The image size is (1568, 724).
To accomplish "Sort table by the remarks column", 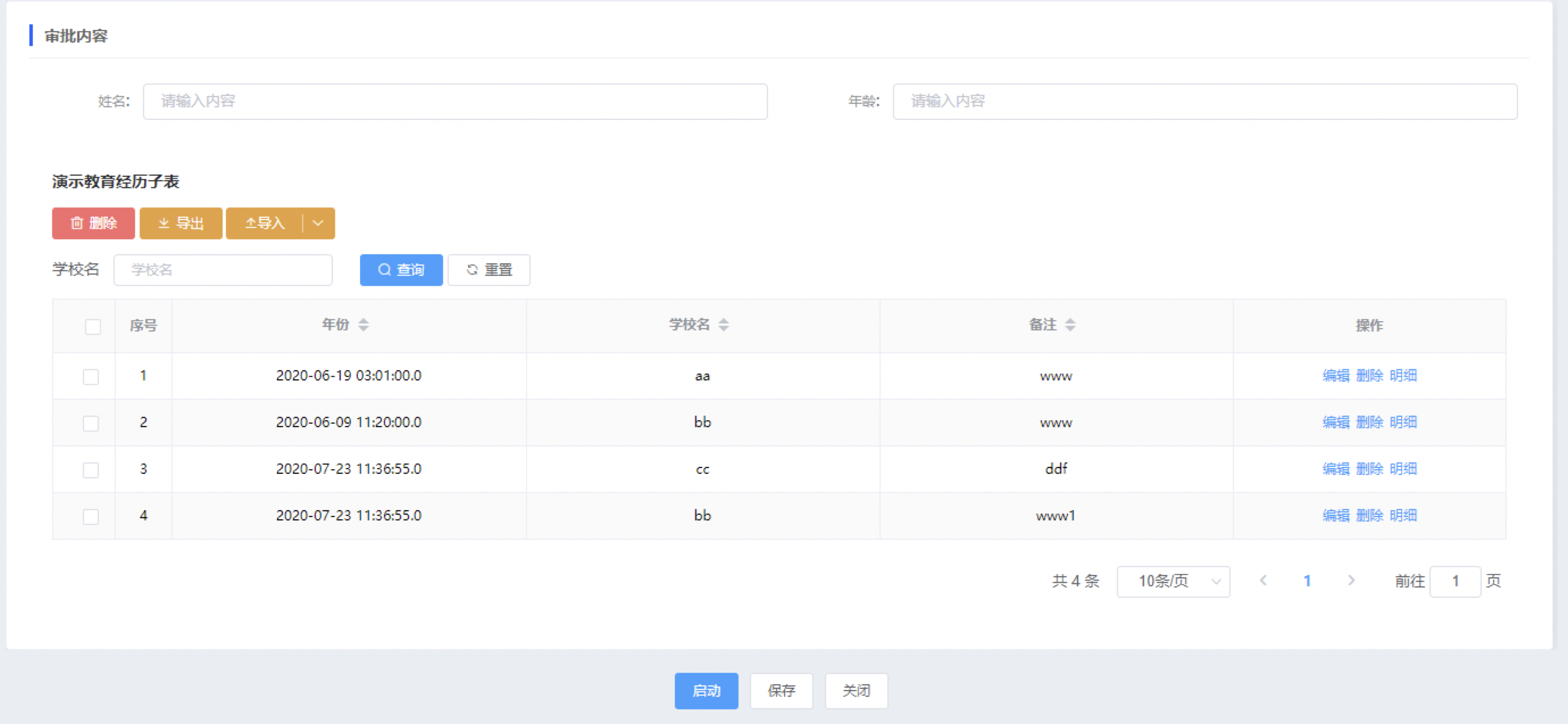I will point(1070,325).
